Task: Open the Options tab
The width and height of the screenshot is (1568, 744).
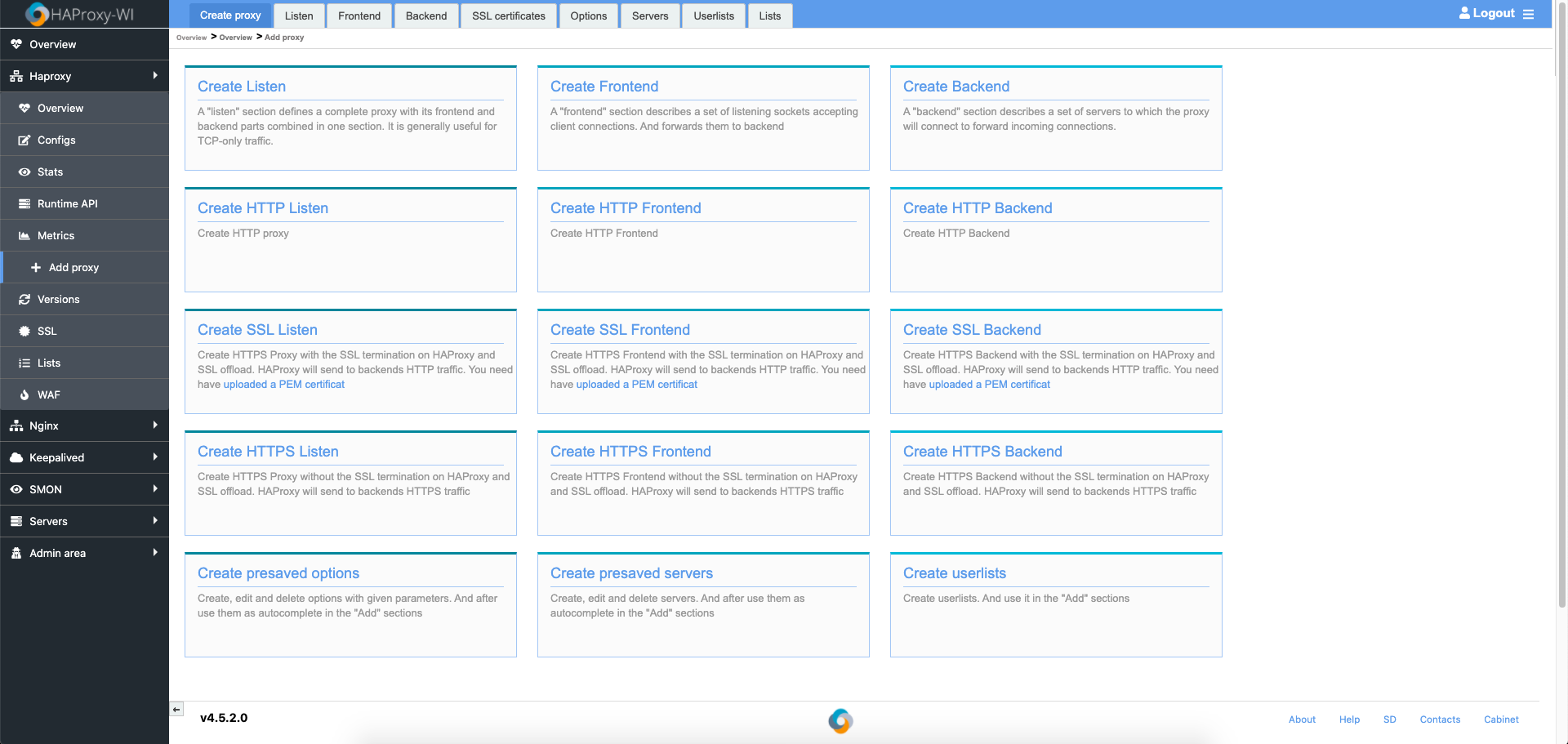Action: [589, 16]
